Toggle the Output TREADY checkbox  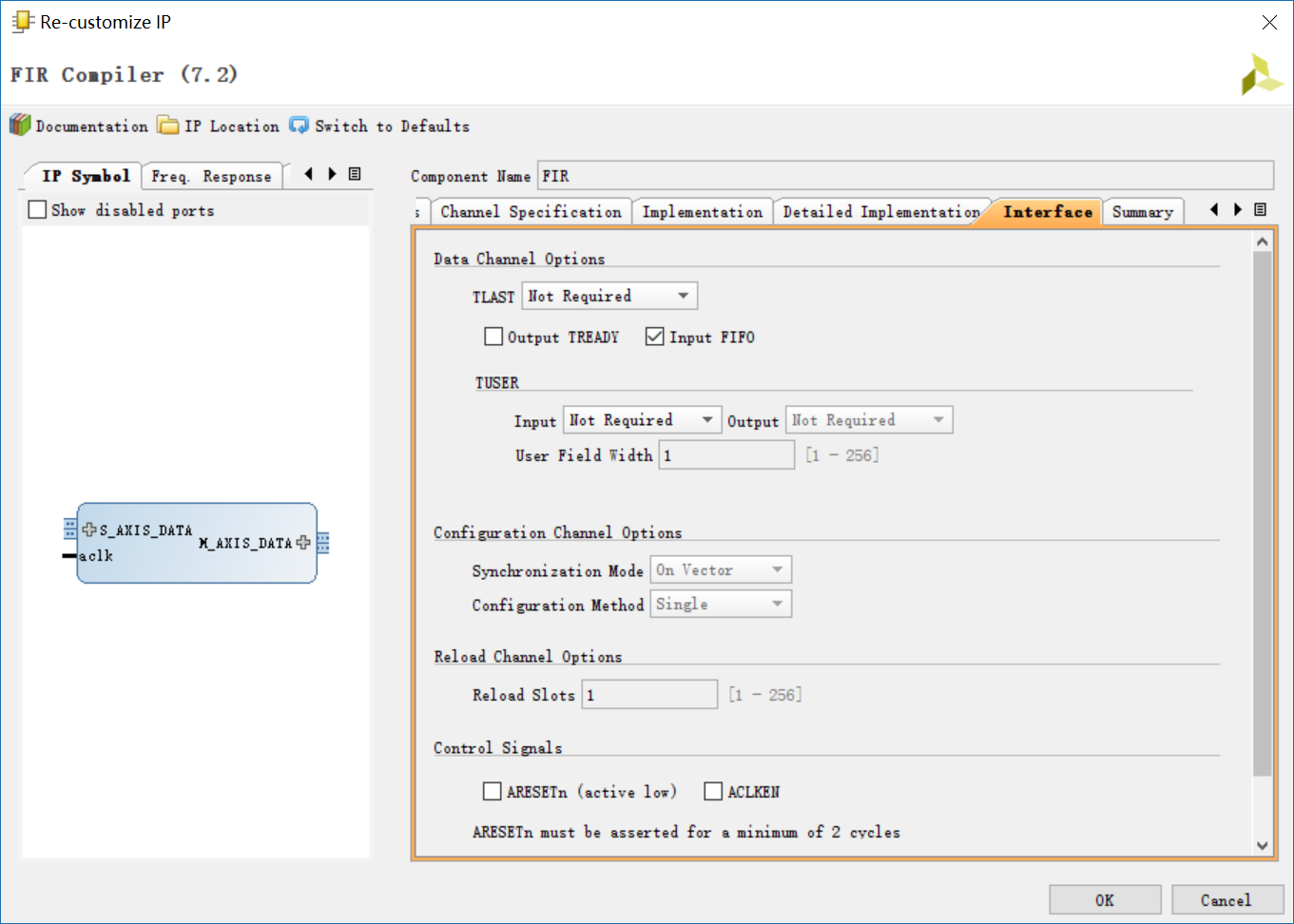(493, 337)
